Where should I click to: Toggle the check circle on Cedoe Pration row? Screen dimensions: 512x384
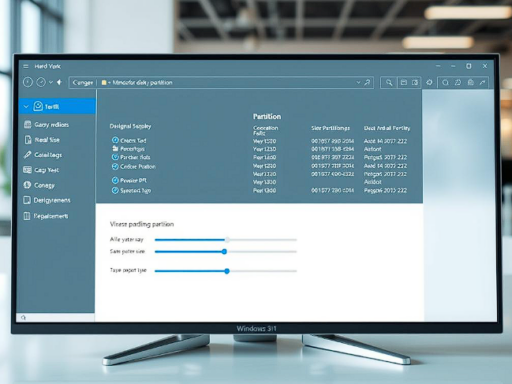click(x=115, y=166)
